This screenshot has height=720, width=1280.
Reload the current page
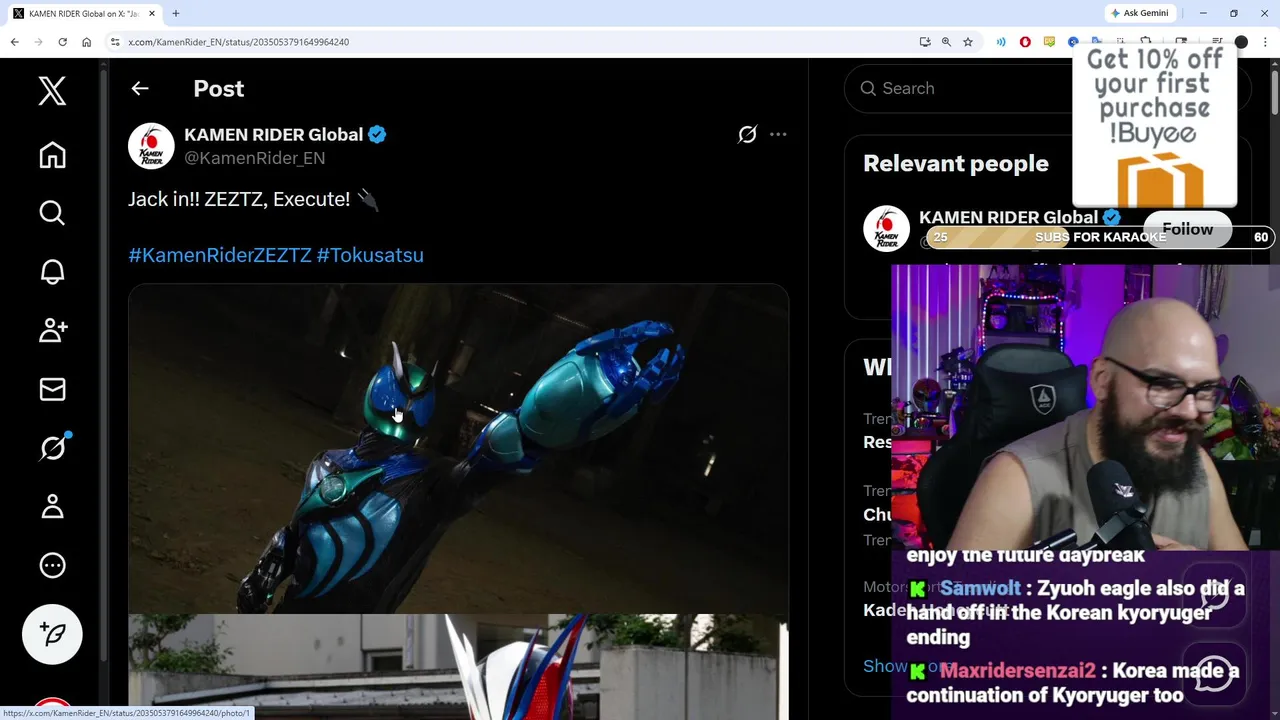coord(62,42)
